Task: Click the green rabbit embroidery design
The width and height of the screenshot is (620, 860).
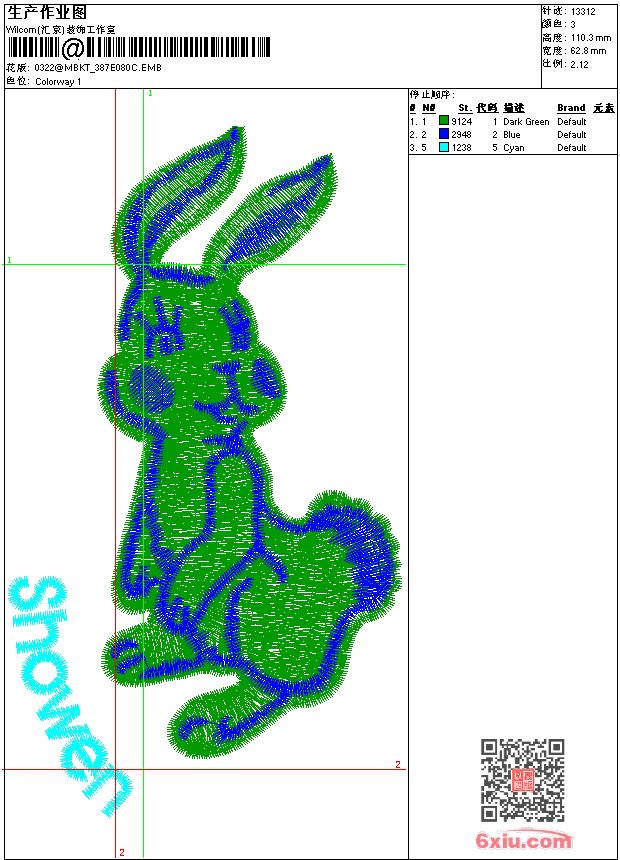Action: coord(250,442)
